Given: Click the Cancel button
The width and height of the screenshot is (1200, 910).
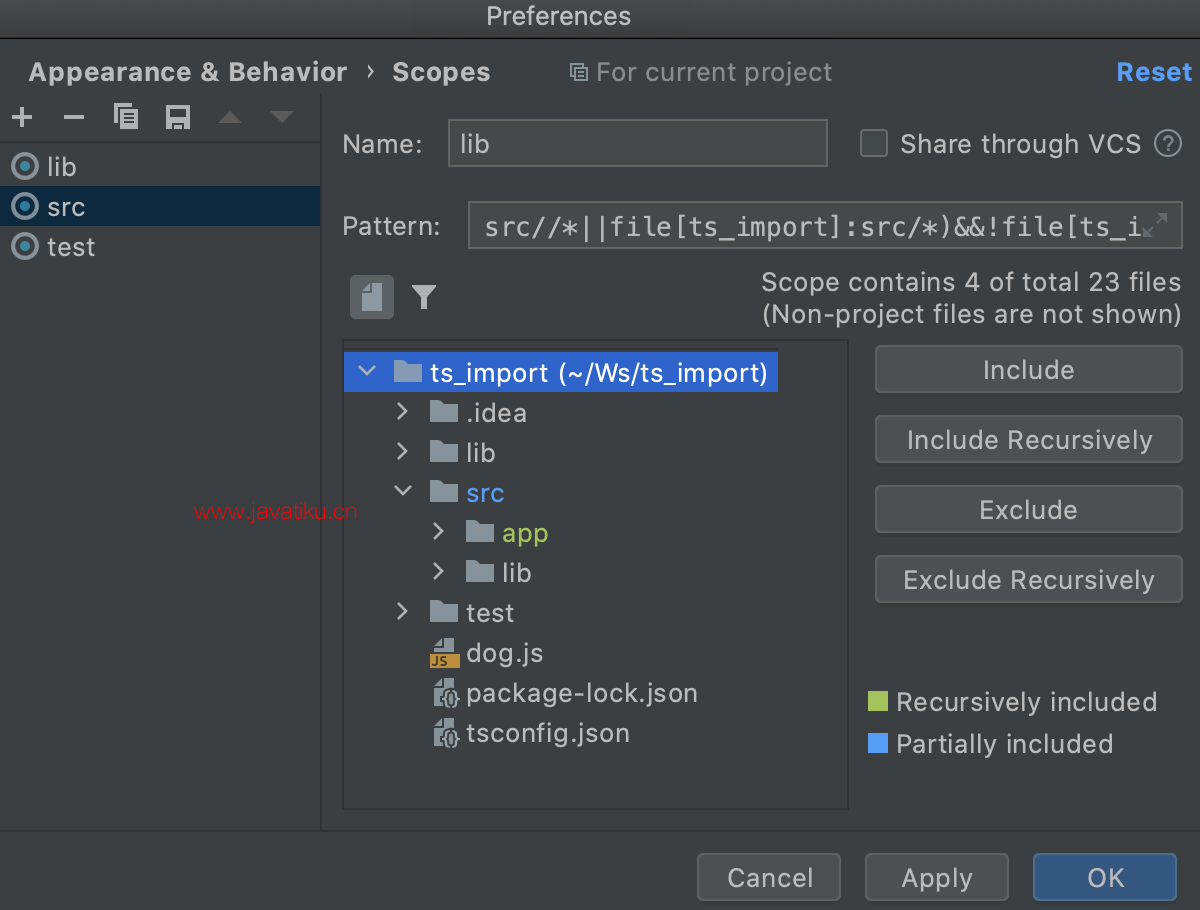Looking at the screenshot, I should [x=769, y=878].
